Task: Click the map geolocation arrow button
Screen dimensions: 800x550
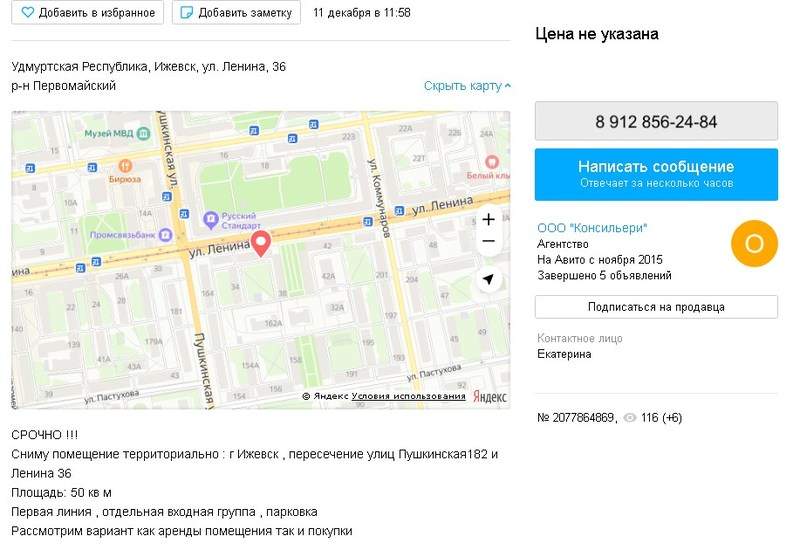Action: click(489, 279)
